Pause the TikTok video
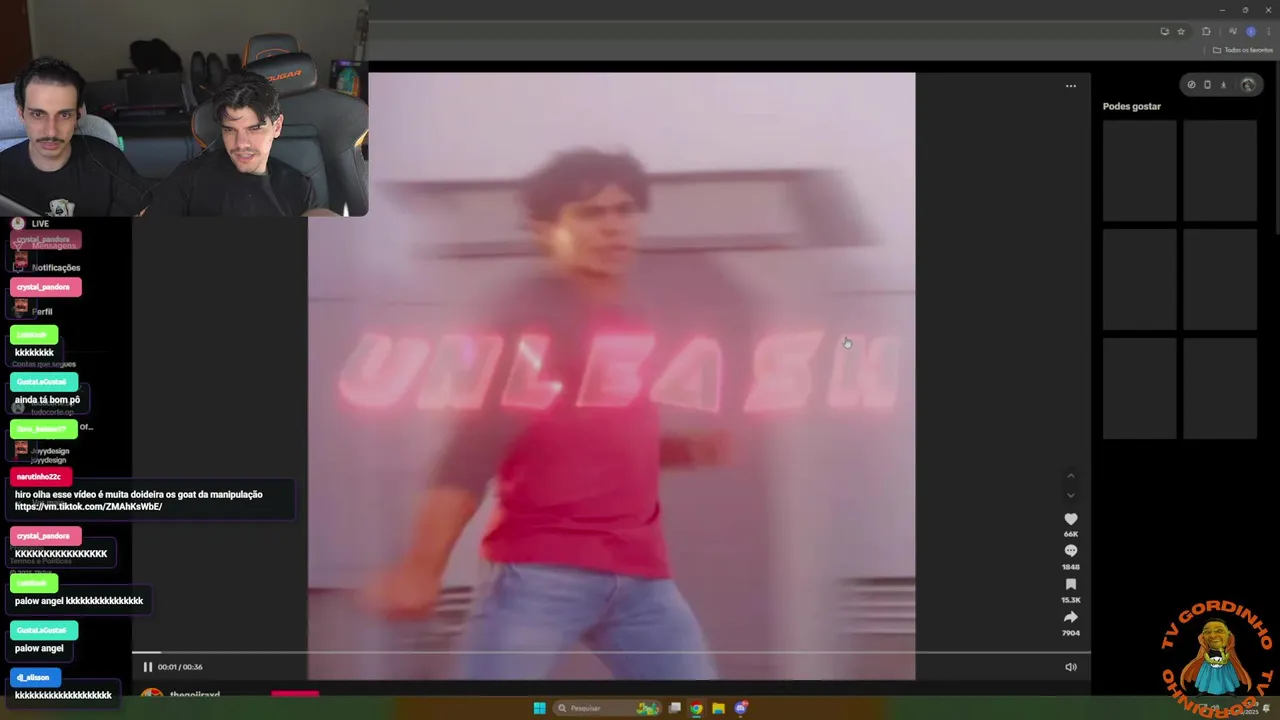The image size is (1280, 720). coord(147,667)
